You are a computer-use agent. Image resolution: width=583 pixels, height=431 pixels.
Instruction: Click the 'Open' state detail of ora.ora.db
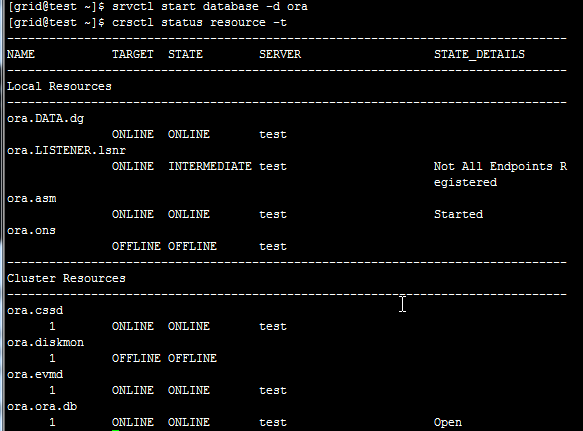(x=448, y=422)
